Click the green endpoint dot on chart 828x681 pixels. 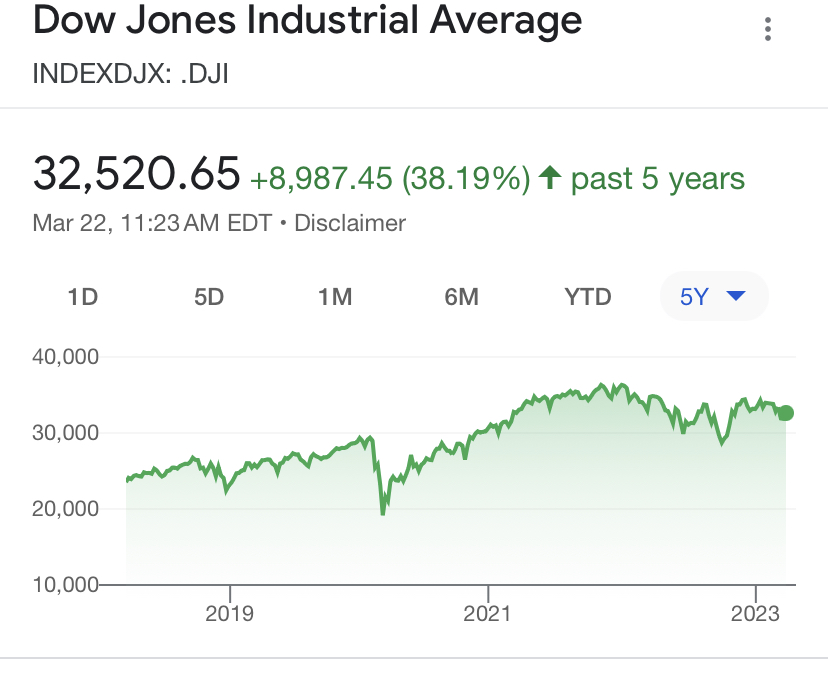click(x=785, y=413)
